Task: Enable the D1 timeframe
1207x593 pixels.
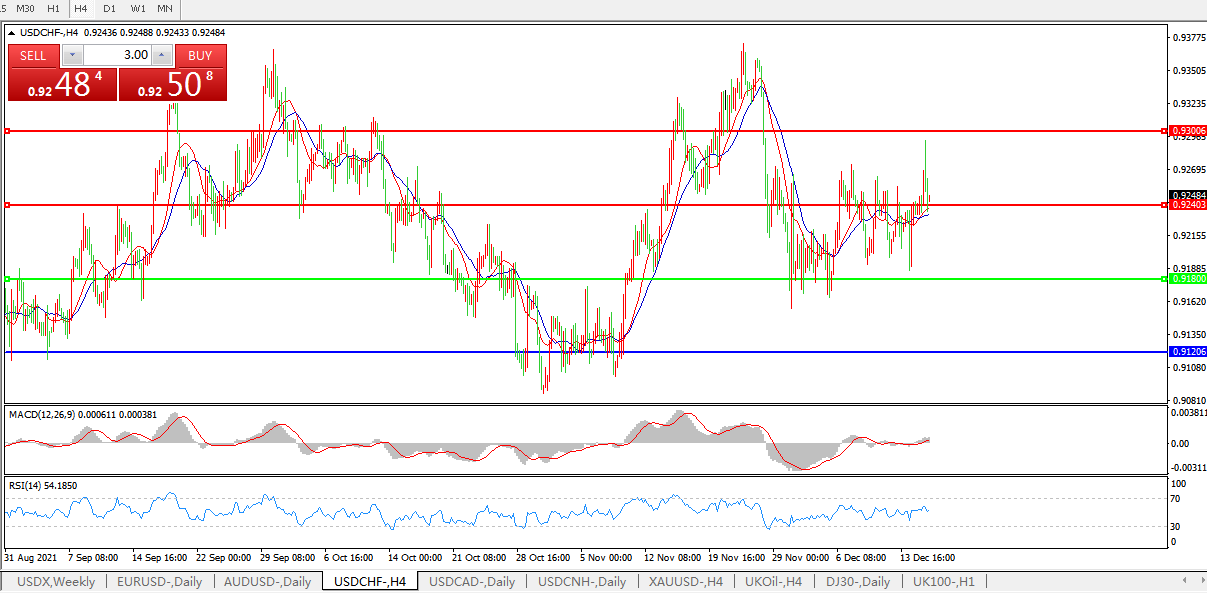Action: 109,8
